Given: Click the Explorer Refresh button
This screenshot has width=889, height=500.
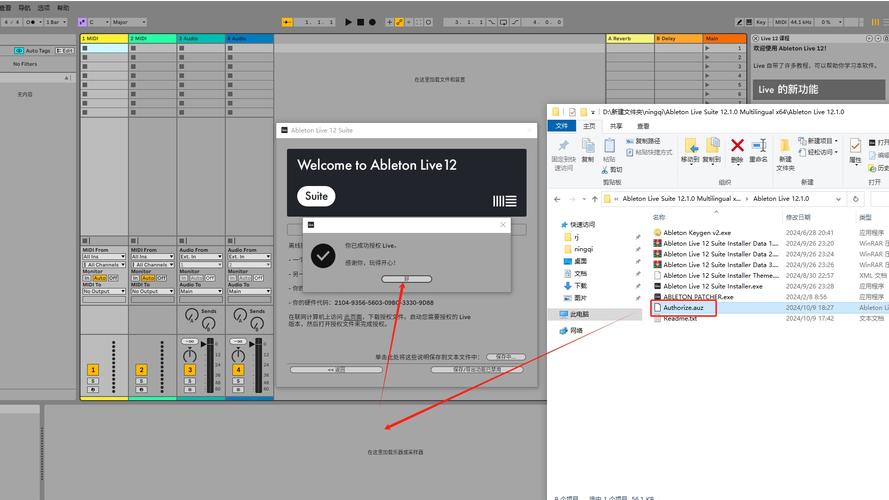Looking at the screenshot, I should 856,199.
